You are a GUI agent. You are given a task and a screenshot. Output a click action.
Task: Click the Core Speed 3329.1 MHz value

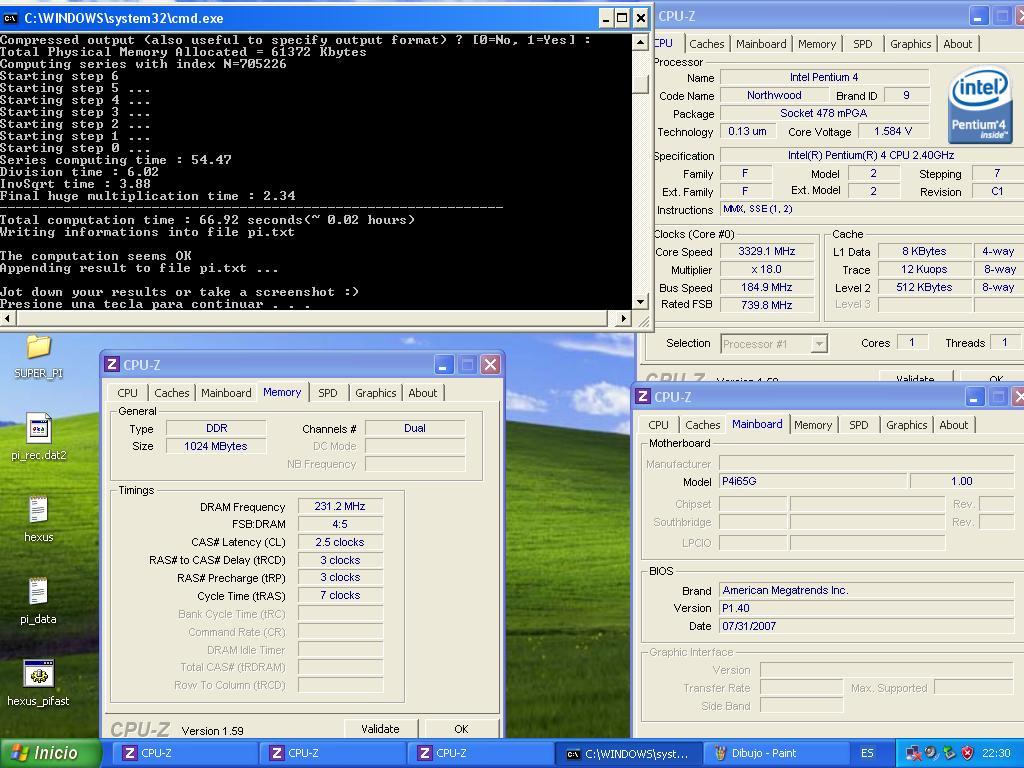click(767, 251)
